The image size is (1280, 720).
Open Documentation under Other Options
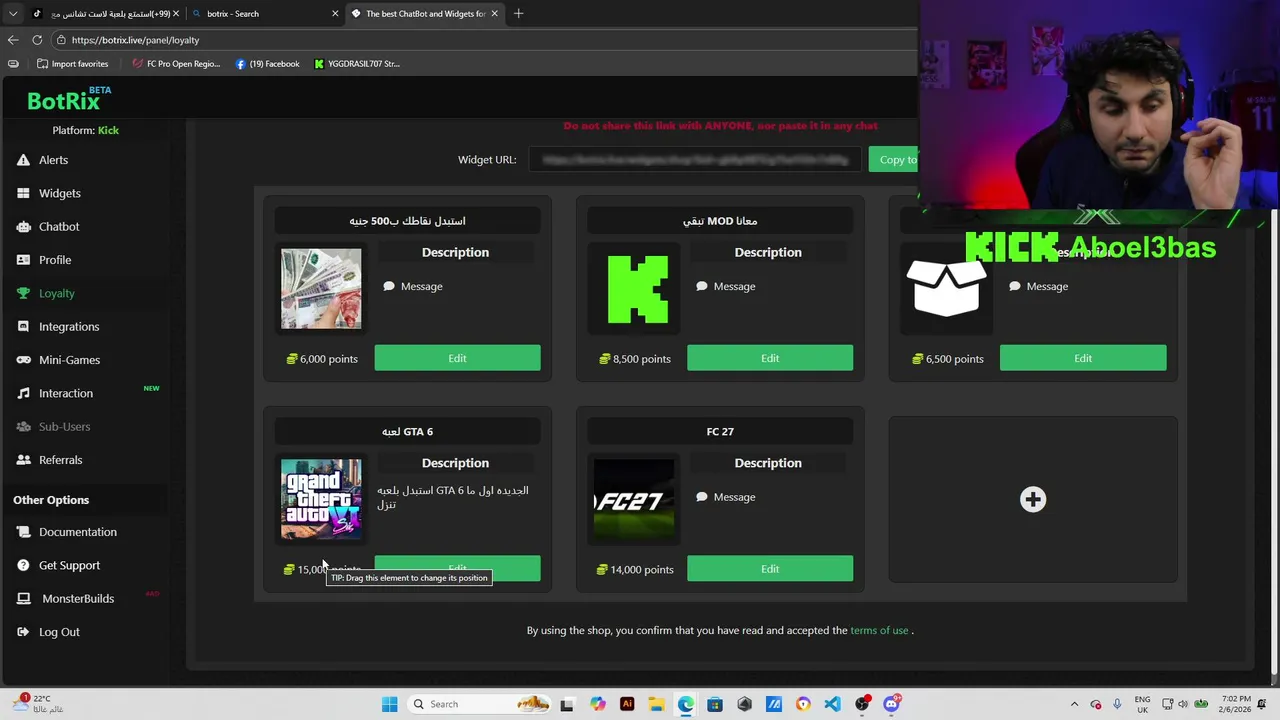66,532
